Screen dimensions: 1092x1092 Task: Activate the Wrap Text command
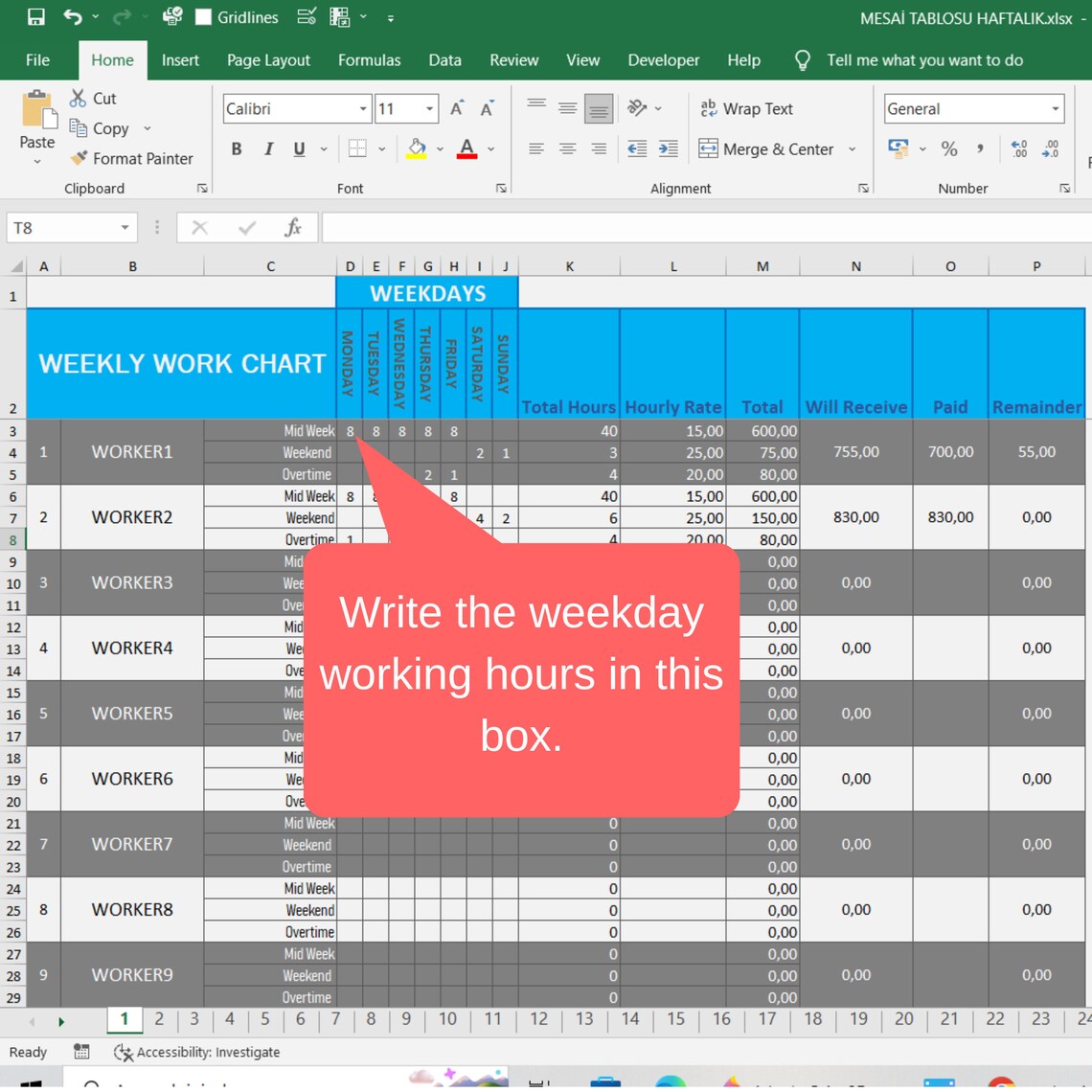(747, 108)
